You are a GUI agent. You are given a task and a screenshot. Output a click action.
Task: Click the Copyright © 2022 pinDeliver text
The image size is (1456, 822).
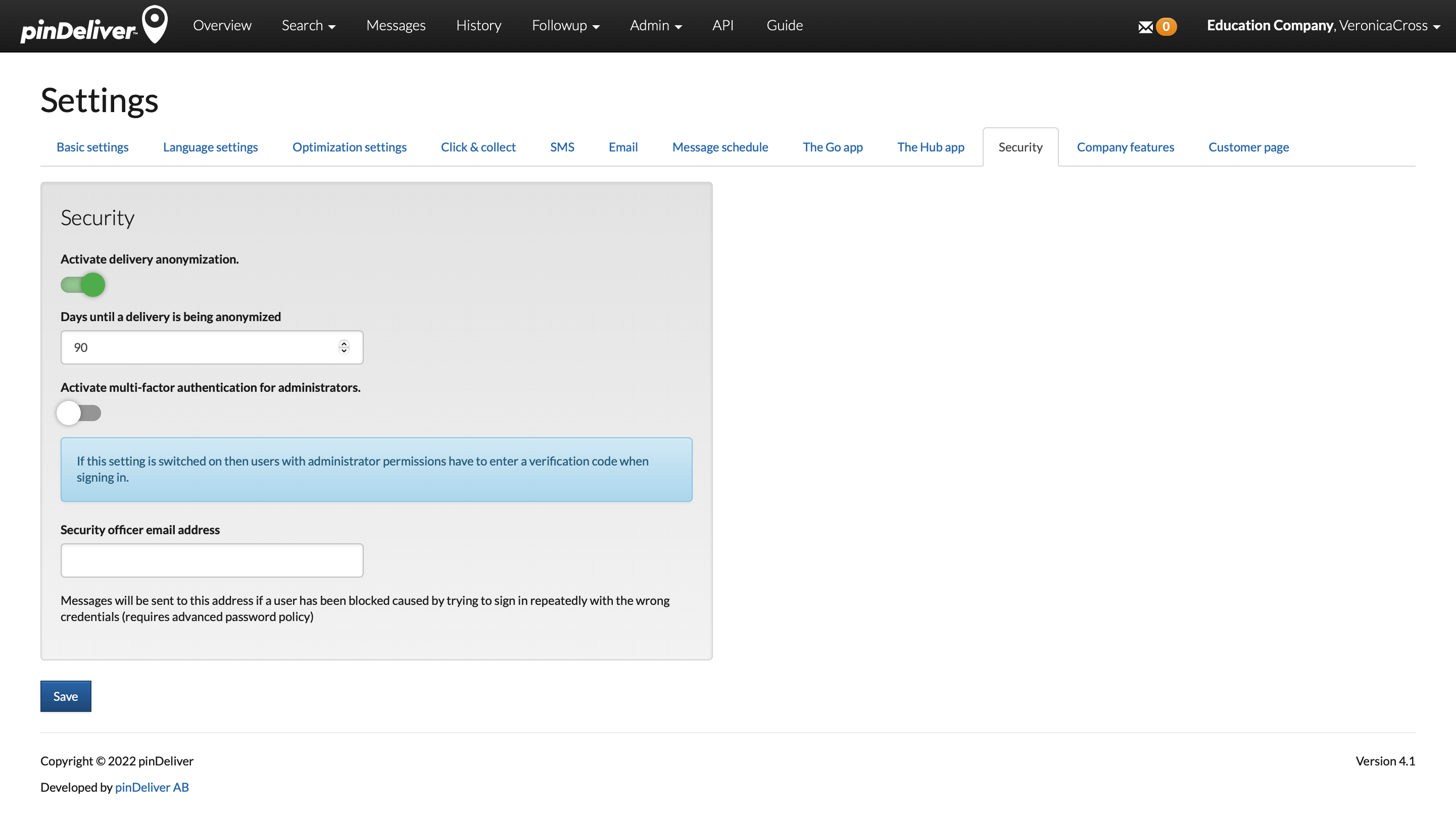(117, 761)
